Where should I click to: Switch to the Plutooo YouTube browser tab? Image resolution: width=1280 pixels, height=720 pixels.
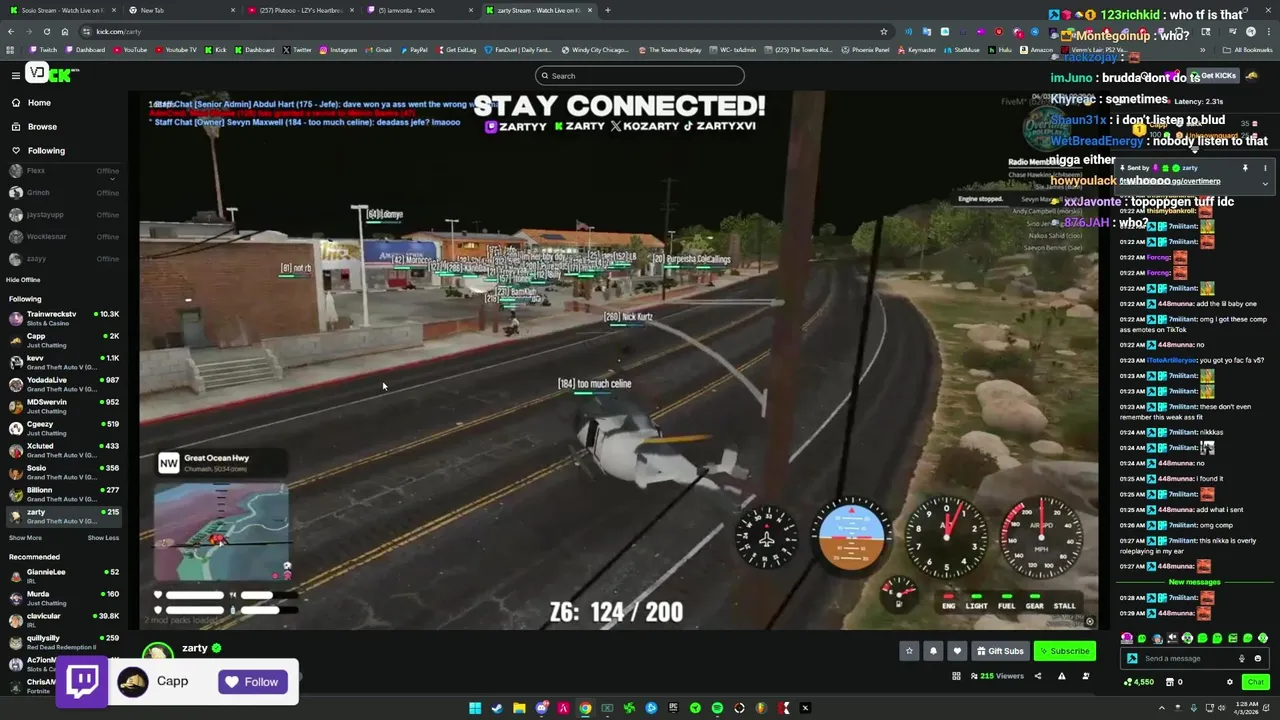tap(303, 10)
